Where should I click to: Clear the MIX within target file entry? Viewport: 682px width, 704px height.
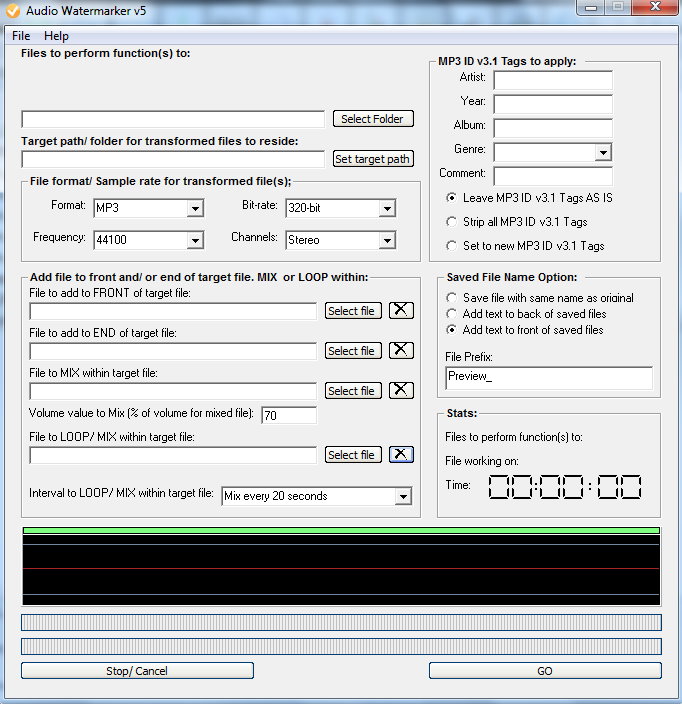pyautogui.click(x=401, y=390)
